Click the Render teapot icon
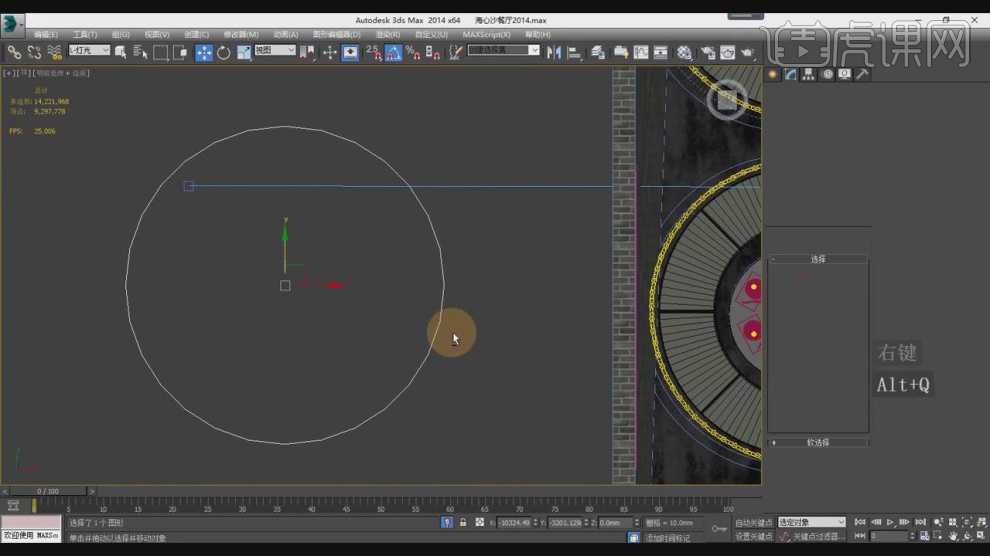The image size is (990, 556). point(749,52)
